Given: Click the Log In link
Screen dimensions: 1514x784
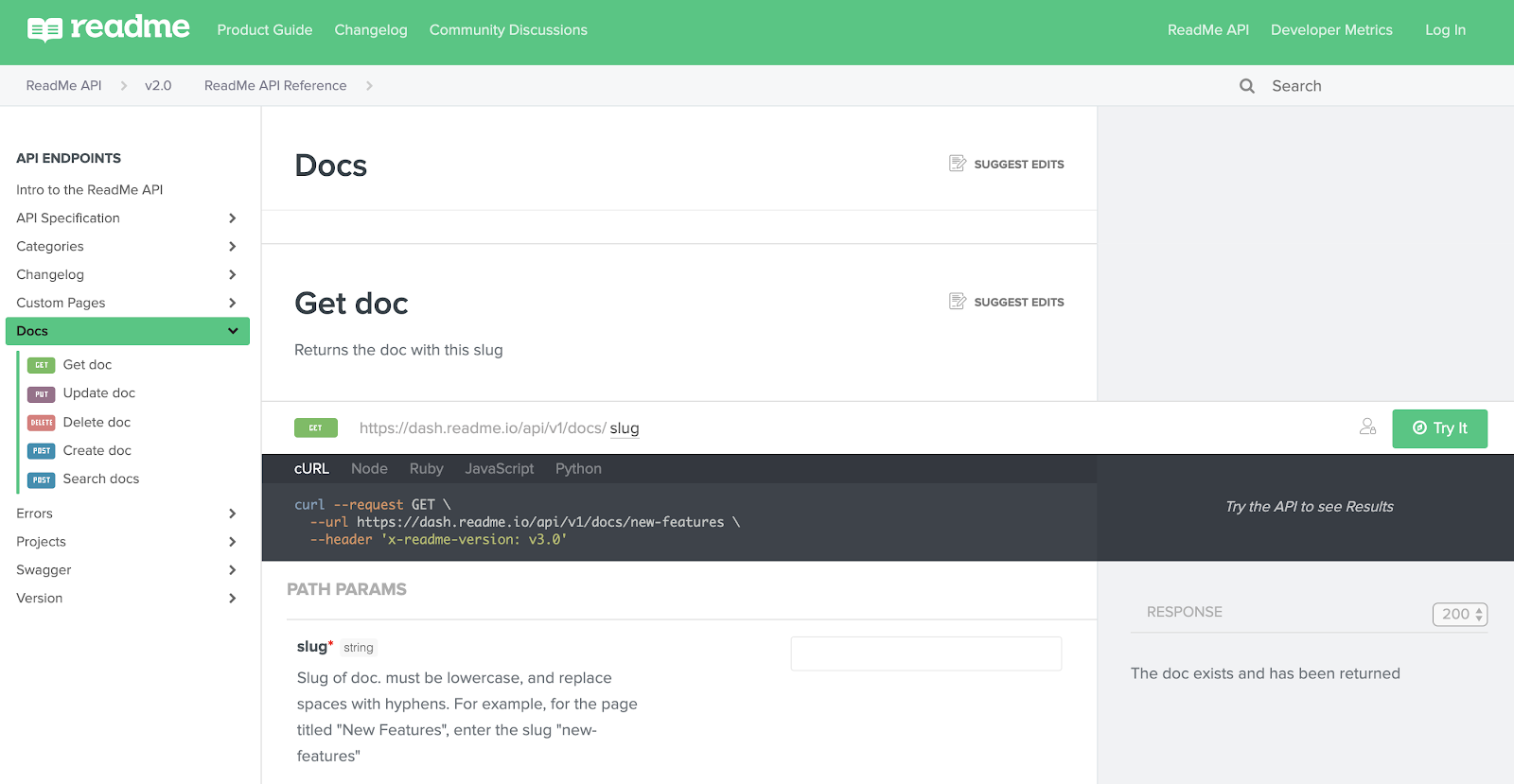Looking at the screenshot, I should coord(1445,30).
